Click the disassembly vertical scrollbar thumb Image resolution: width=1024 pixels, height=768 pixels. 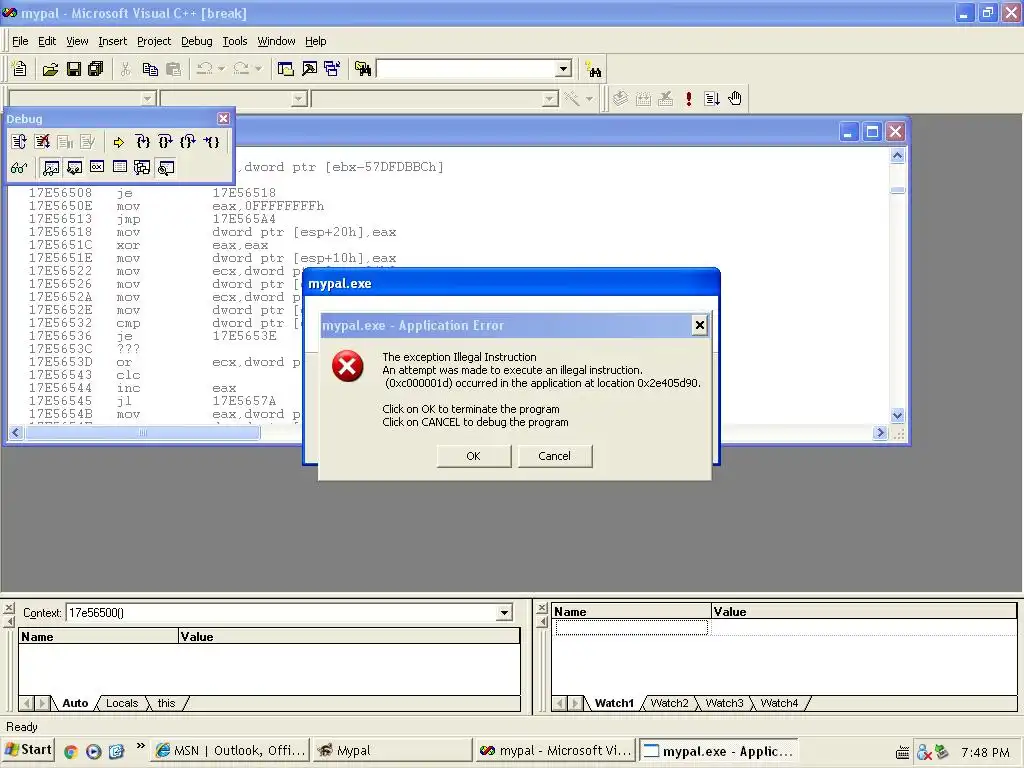898,190
